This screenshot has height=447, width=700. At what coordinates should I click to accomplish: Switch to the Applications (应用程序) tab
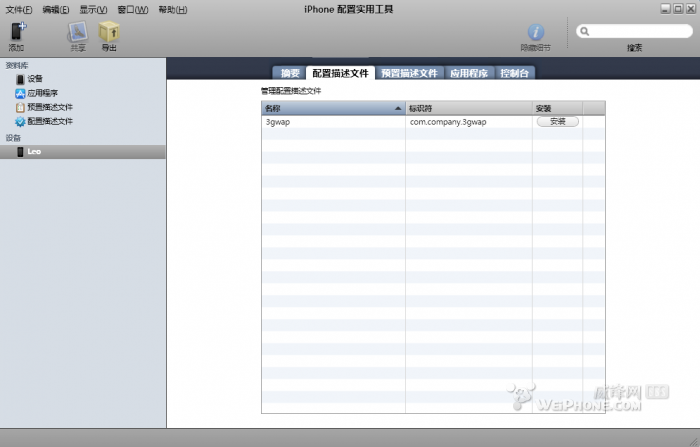(469, 73)
